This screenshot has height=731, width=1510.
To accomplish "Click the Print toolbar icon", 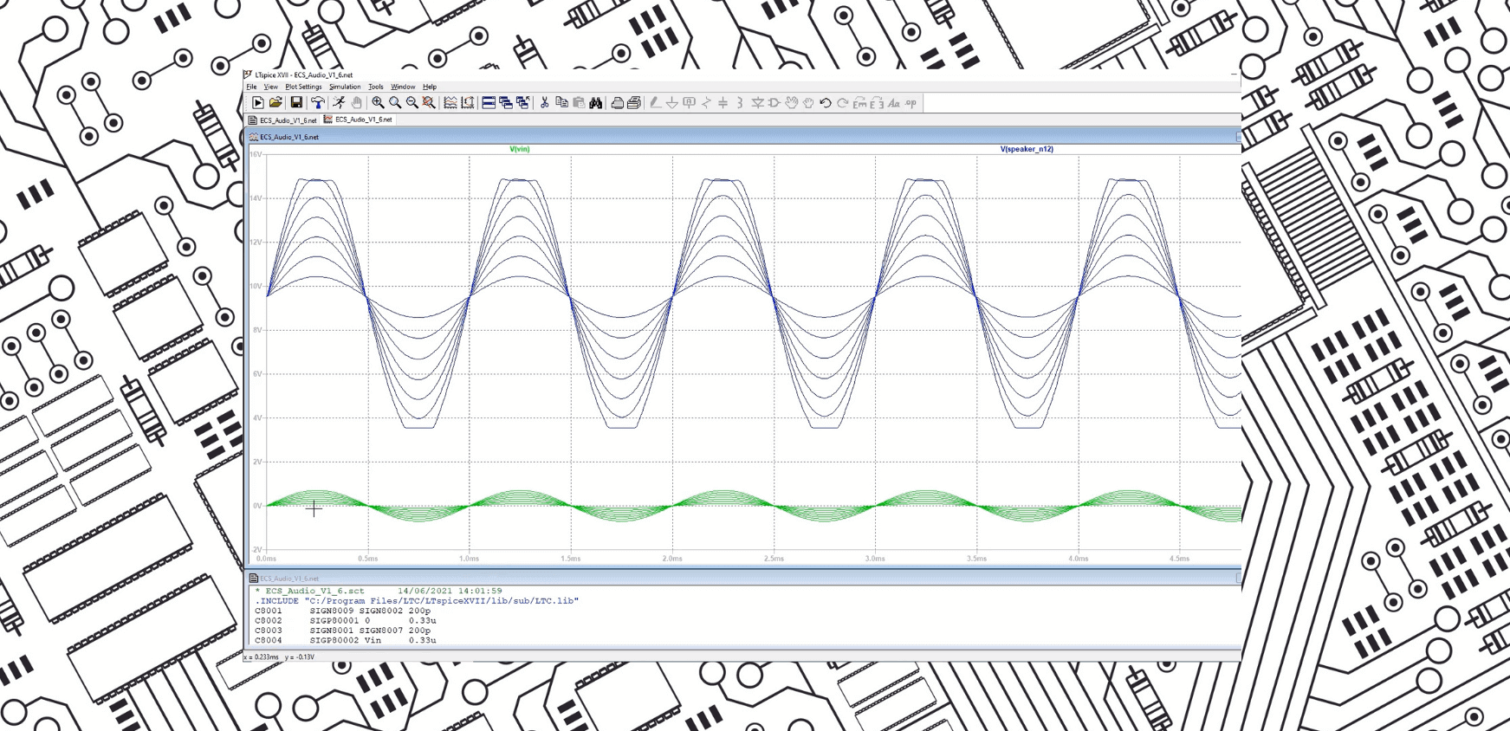I will [x=634, y=102].
